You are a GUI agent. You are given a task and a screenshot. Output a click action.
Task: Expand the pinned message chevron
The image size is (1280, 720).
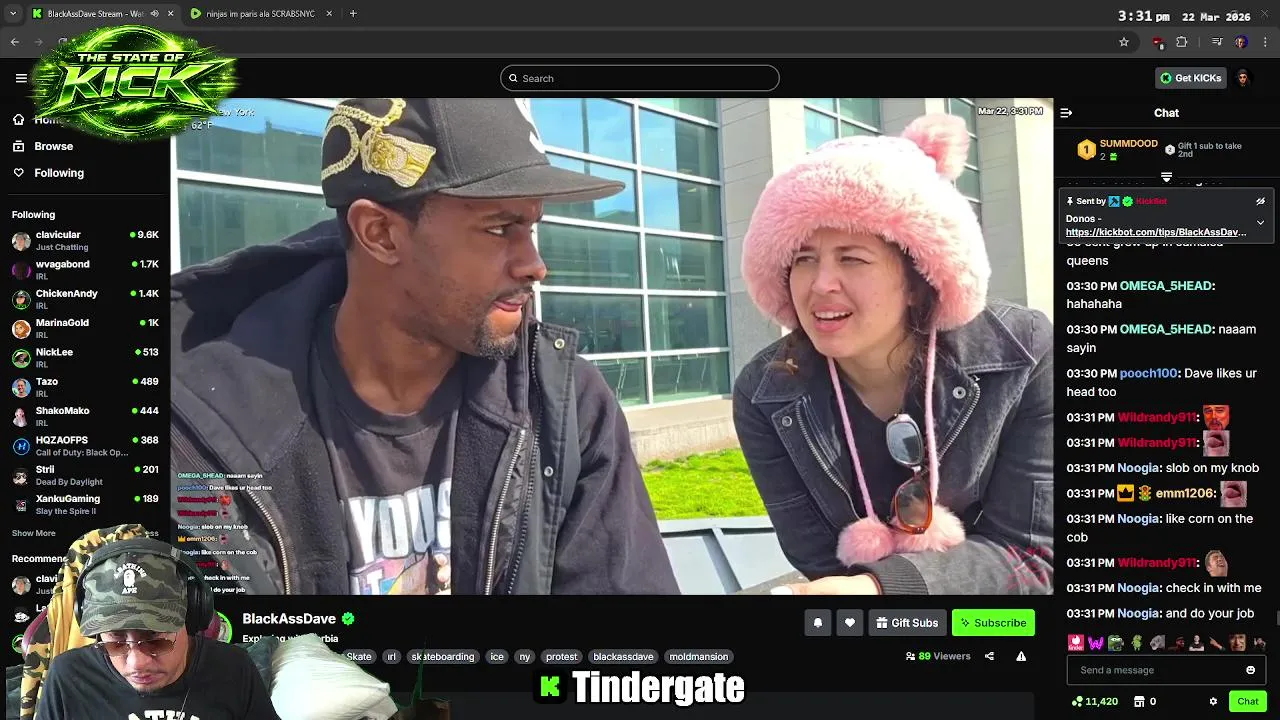tap(1260, 222)
